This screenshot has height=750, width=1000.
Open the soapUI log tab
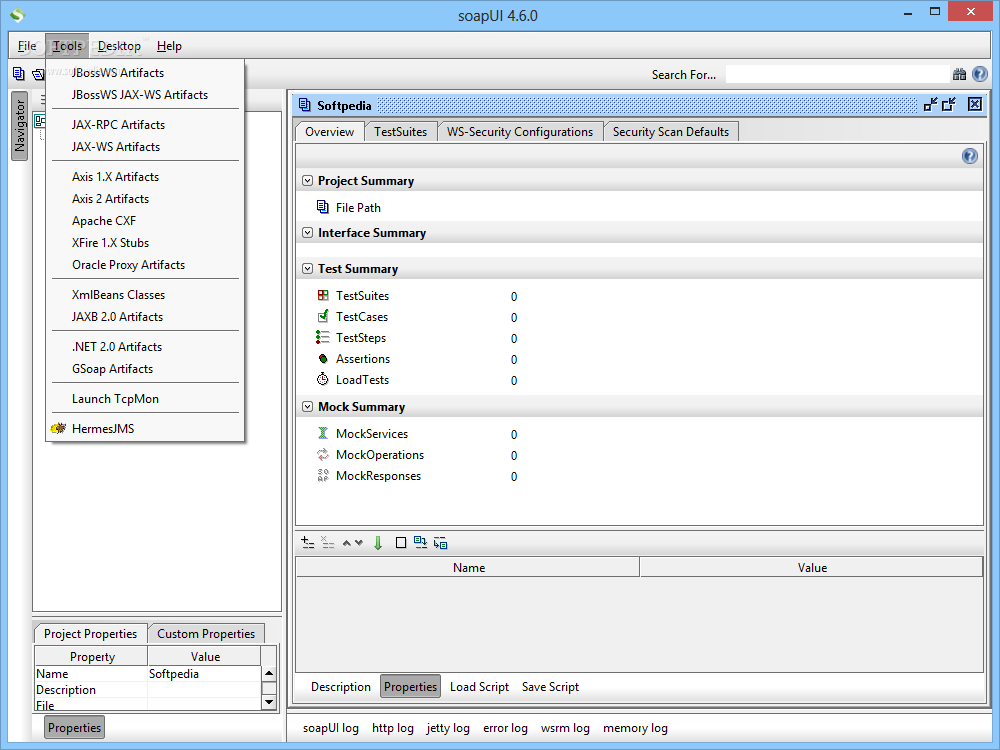point(330,728)
